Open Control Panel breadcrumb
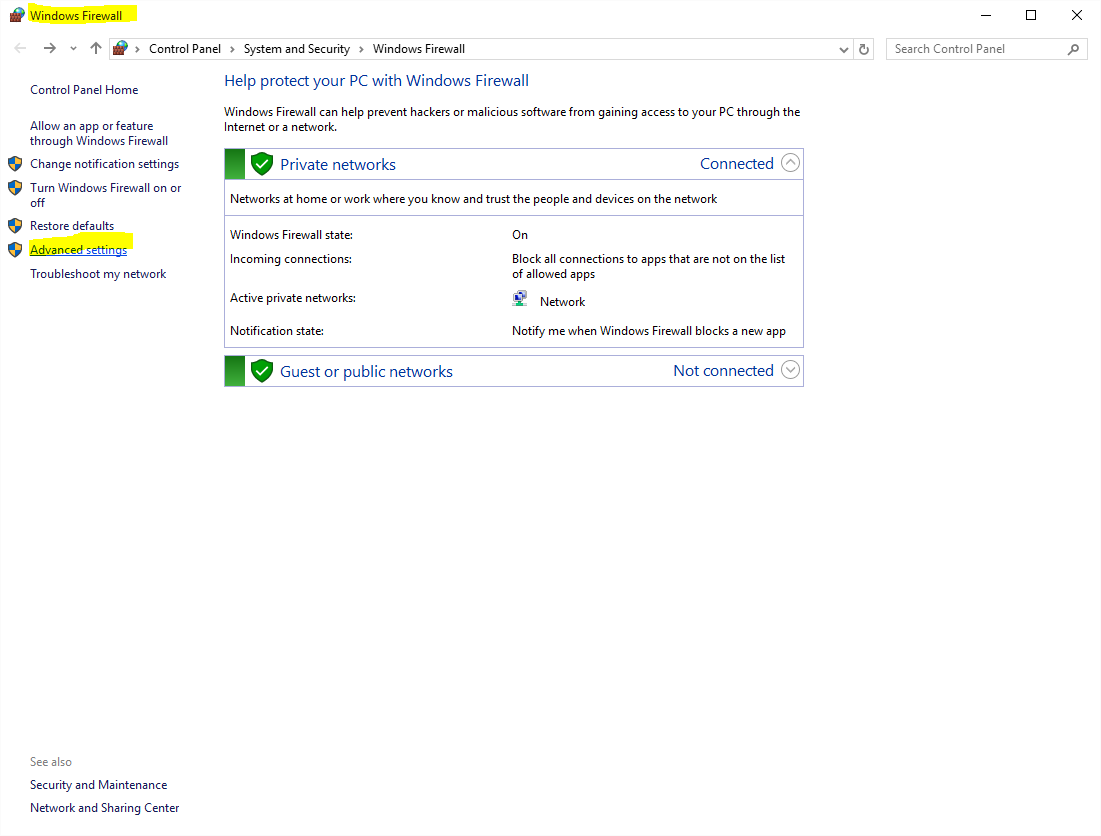The height and width of the screenshot is (836, 1101). 185,49
